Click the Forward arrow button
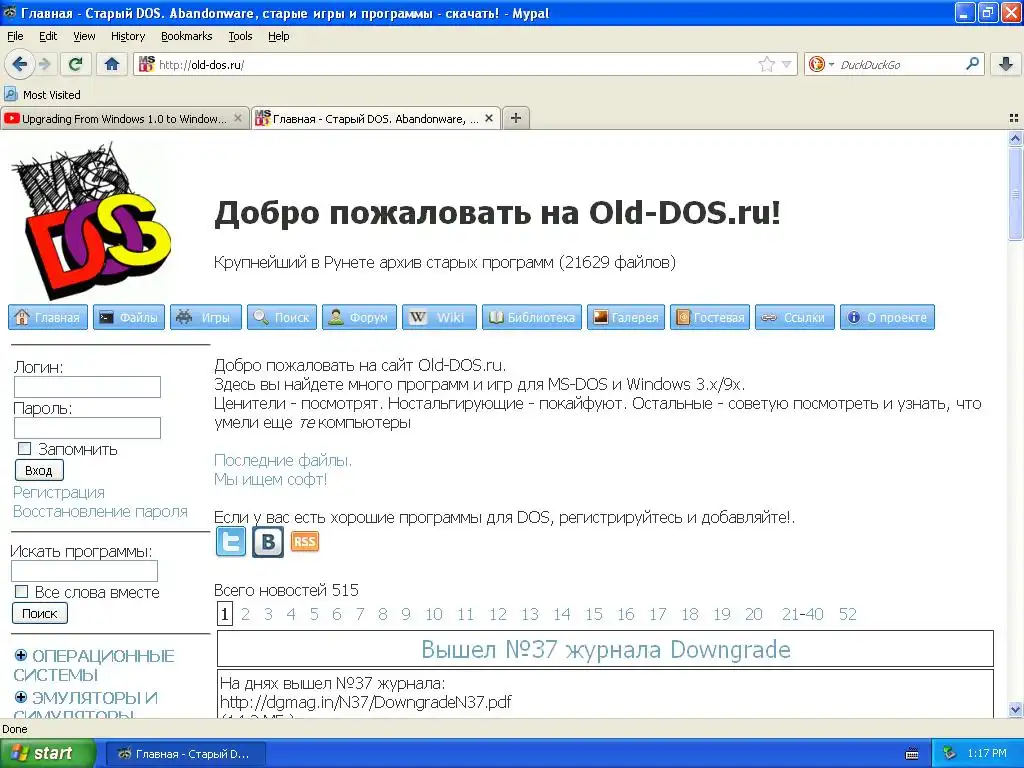Image resolution: width=1024 pixels, height=768 pixels. [44, 64]
